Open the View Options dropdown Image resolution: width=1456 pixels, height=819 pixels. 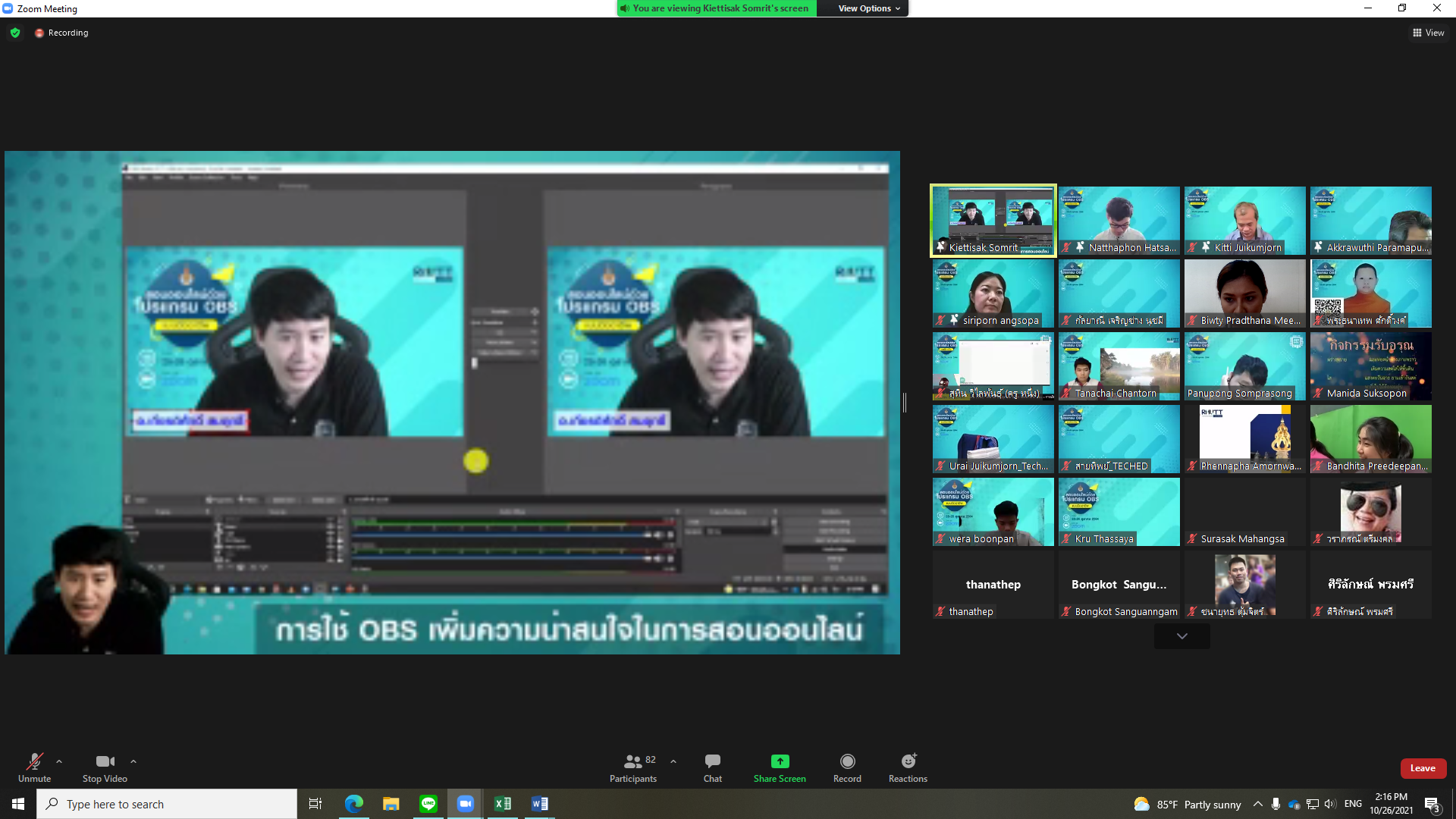(x=869, y=8)
